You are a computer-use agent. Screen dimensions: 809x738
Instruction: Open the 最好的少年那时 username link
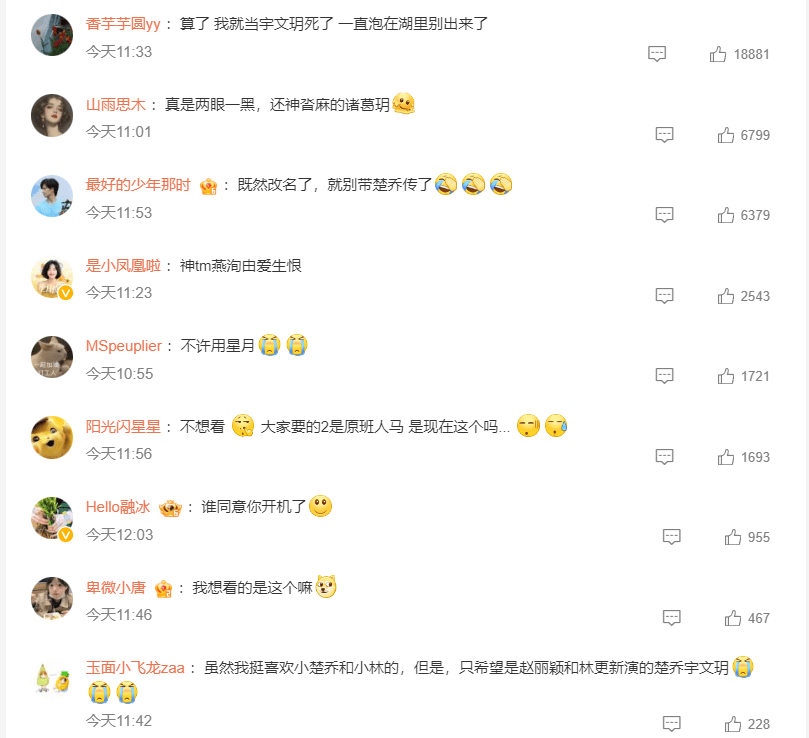coord(138,185)
